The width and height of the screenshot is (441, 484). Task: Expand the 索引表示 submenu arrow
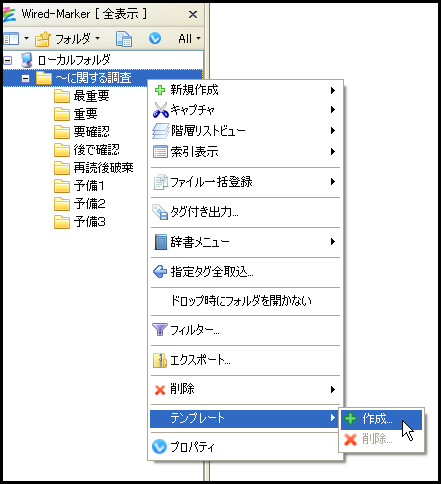point(333,152)
